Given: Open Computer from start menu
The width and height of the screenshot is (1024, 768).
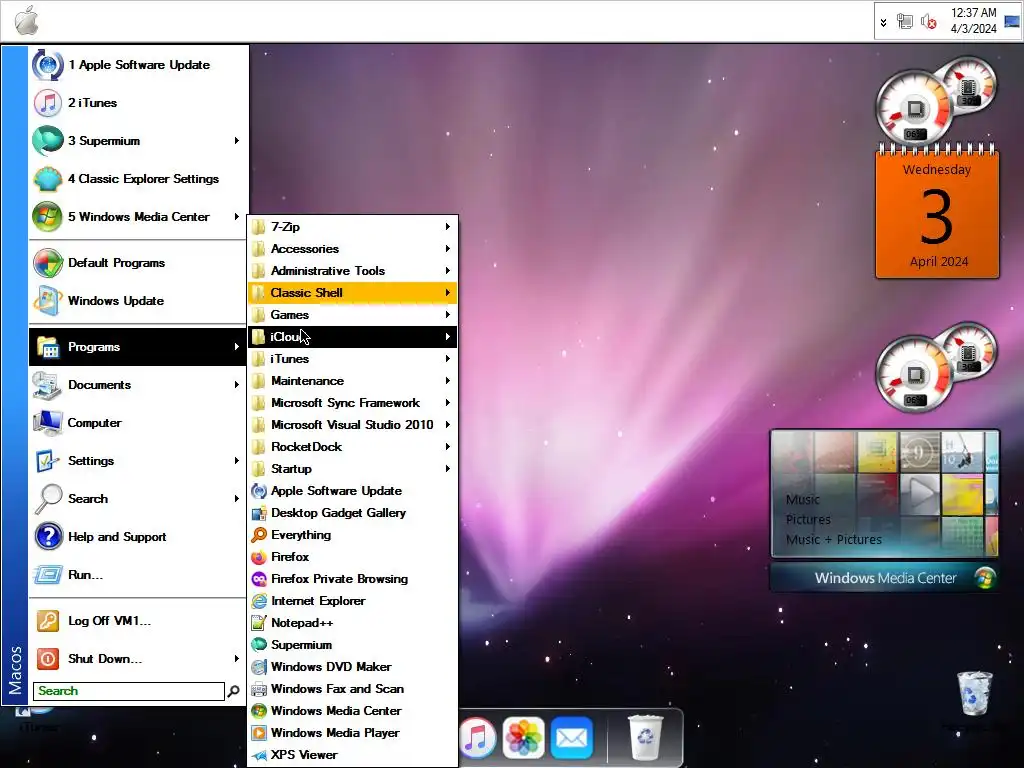Looking at the screenshot, I should pyautogui.click(x=138, y=423).
